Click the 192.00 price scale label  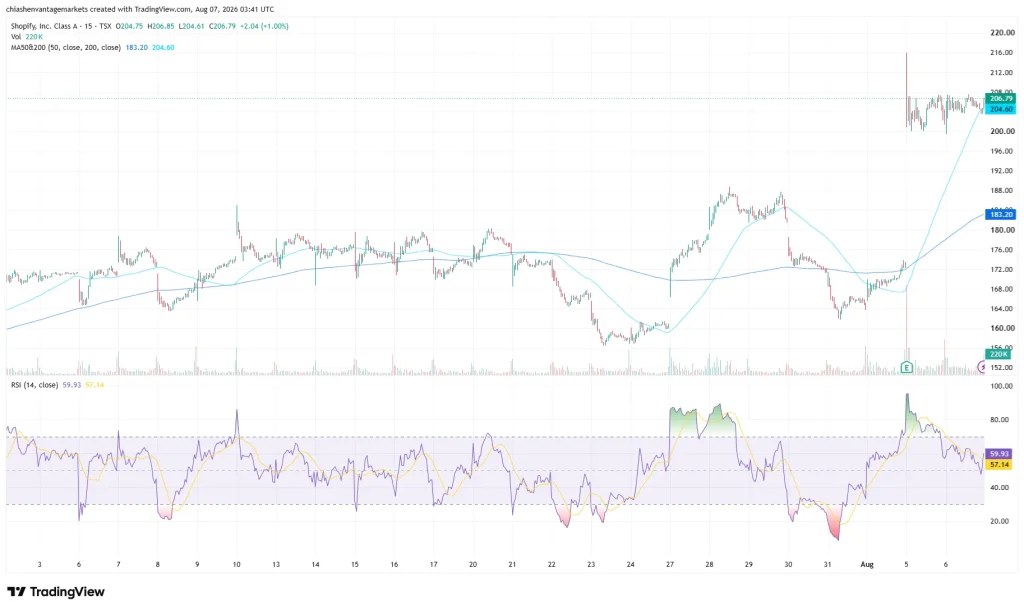click(x=1001, y=170)
